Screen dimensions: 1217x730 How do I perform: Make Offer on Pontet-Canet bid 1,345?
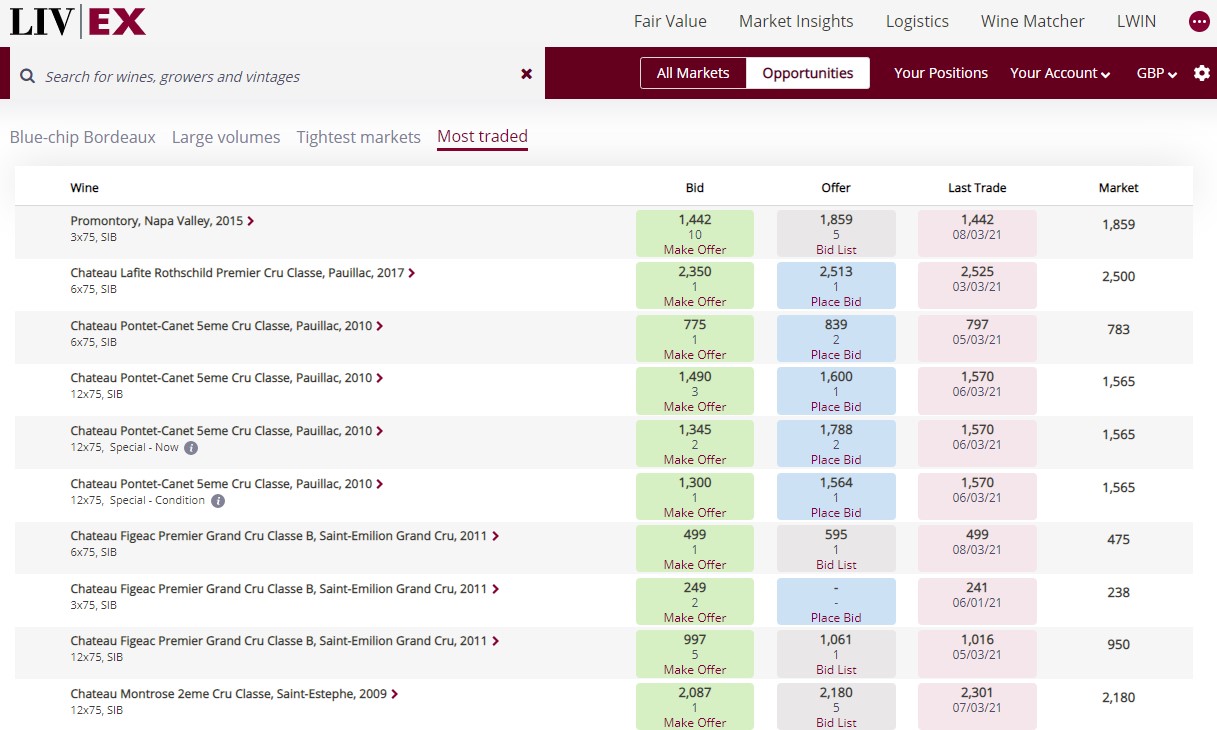coord(695,459)
